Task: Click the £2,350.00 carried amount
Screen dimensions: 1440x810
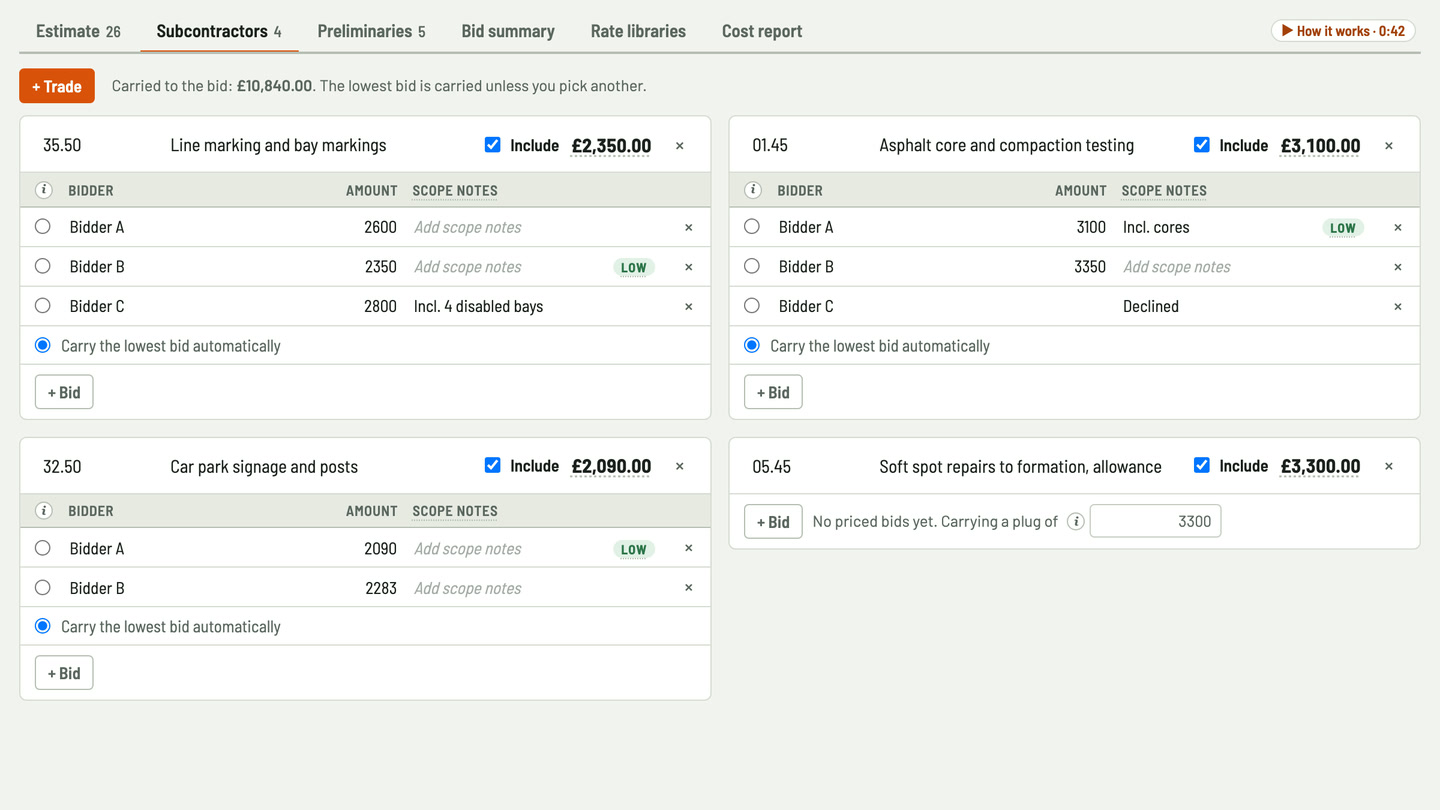Action: 611,146
